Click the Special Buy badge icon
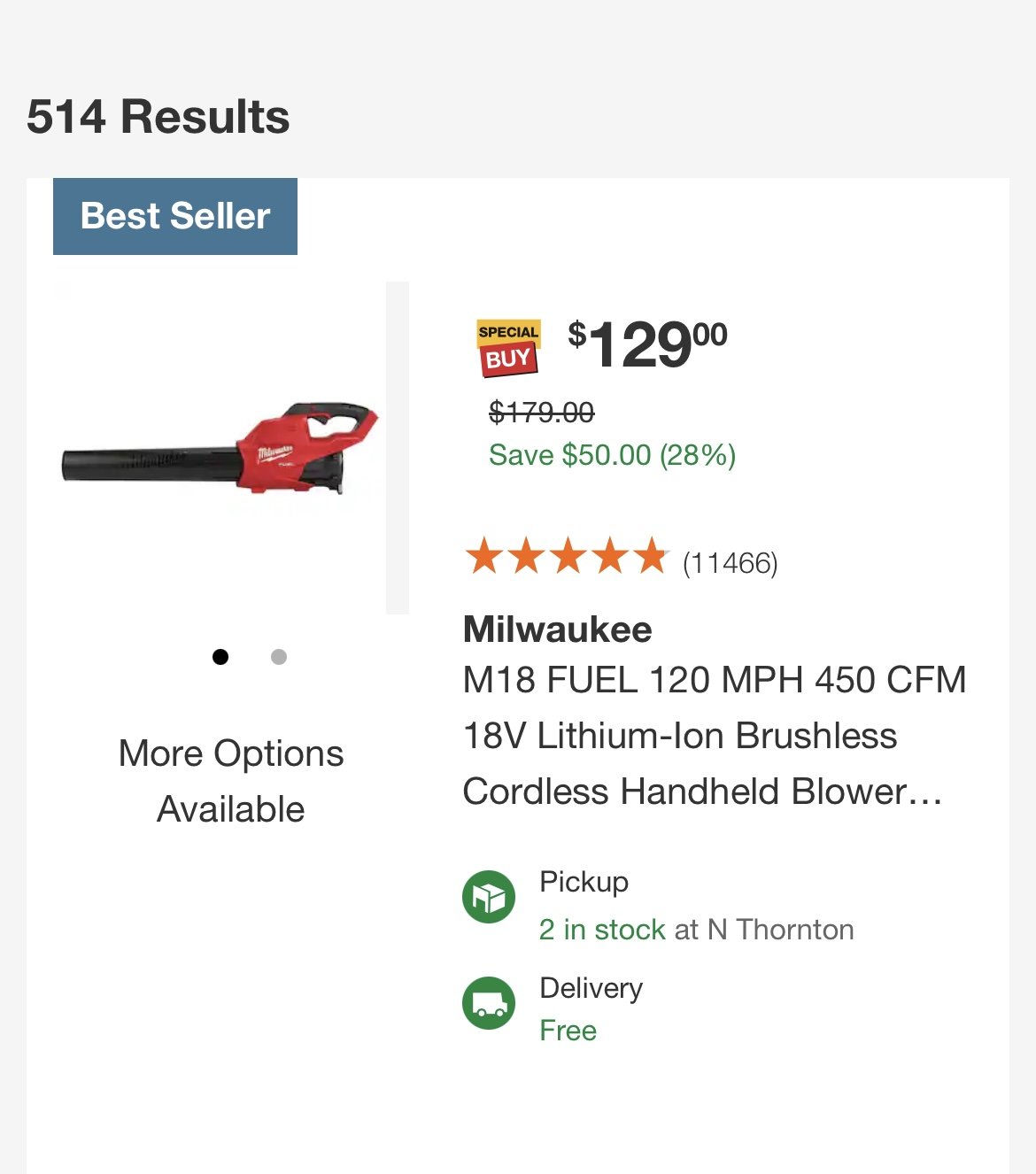 tap(508, 347)
